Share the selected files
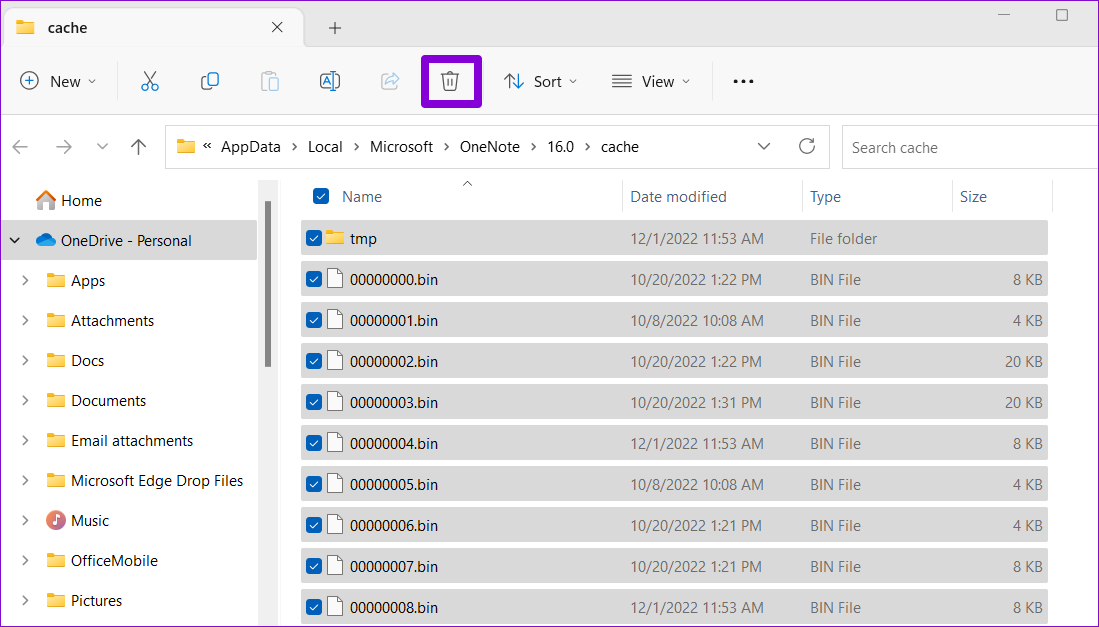This screenshot has width=1099, height=627. (389, 81)
